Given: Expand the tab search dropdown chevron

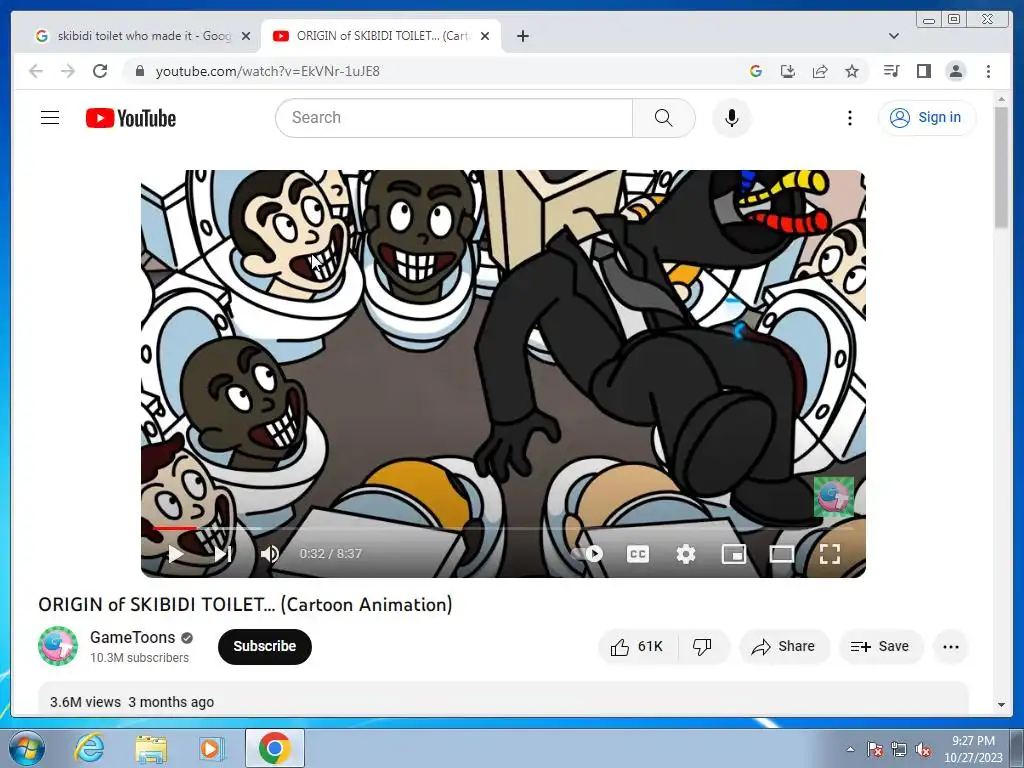Looking at the screenshot, I should pyautogui.click(x=893, y=36).
